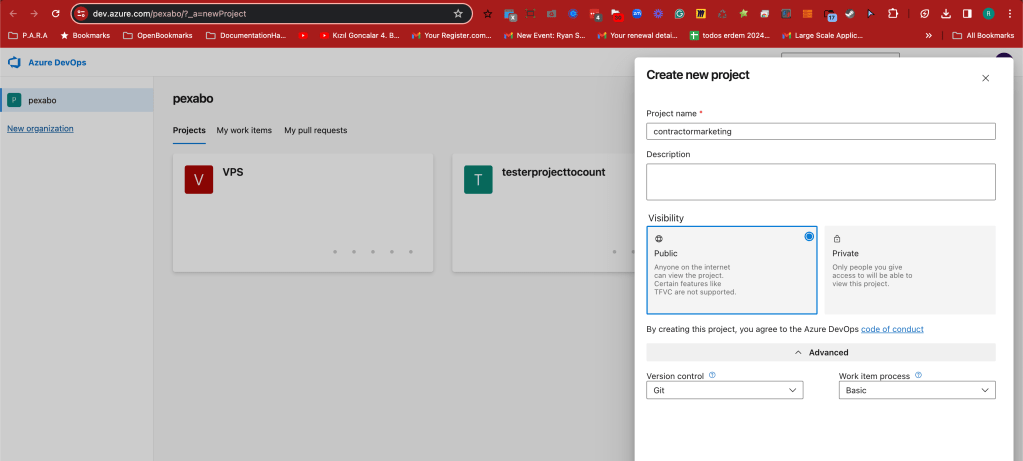The image size is (1023, 461).
Task: Bookmark this page with address bar star
Action: coord(458,13)
